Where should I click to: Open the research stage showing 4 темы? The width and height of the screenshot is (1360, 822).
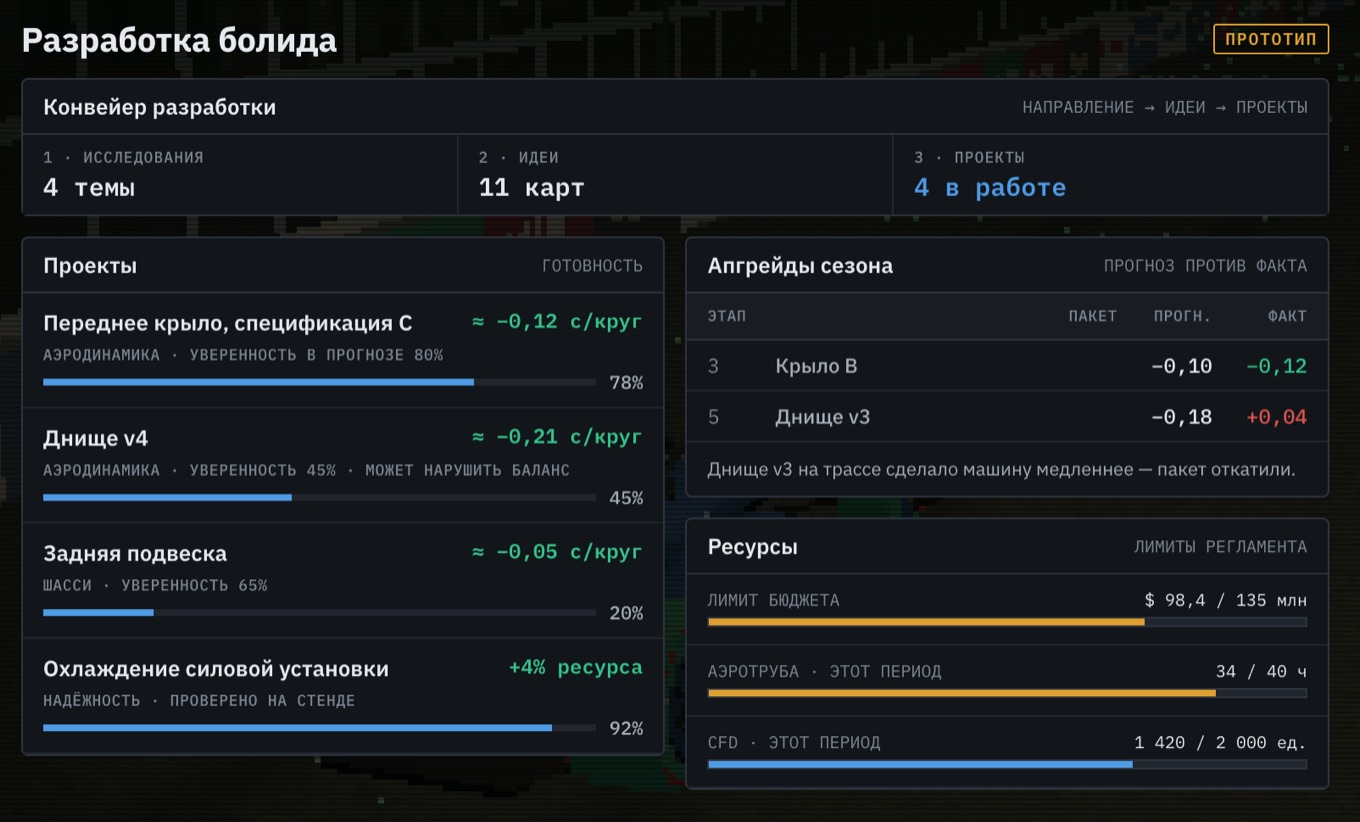click(x=240, y=174)
